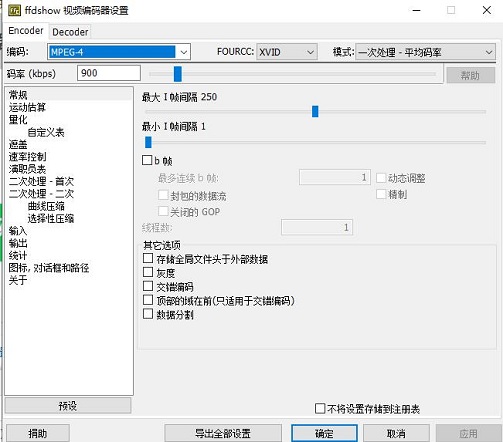Enable the b 帧 checkbox
Screen dimensions: 503x442
click(147, 160)
